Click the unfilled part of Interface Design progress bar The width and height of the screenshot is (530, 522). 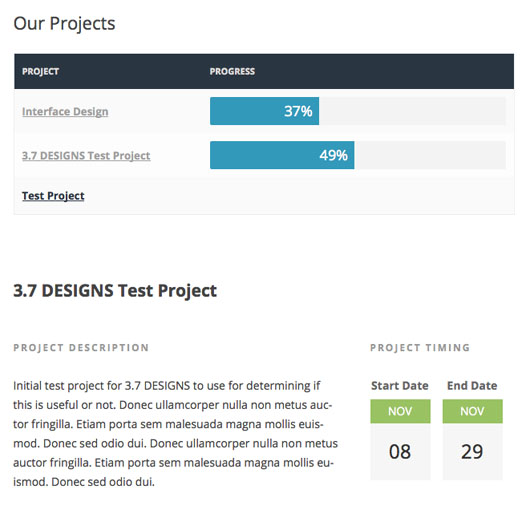(412, 111)
